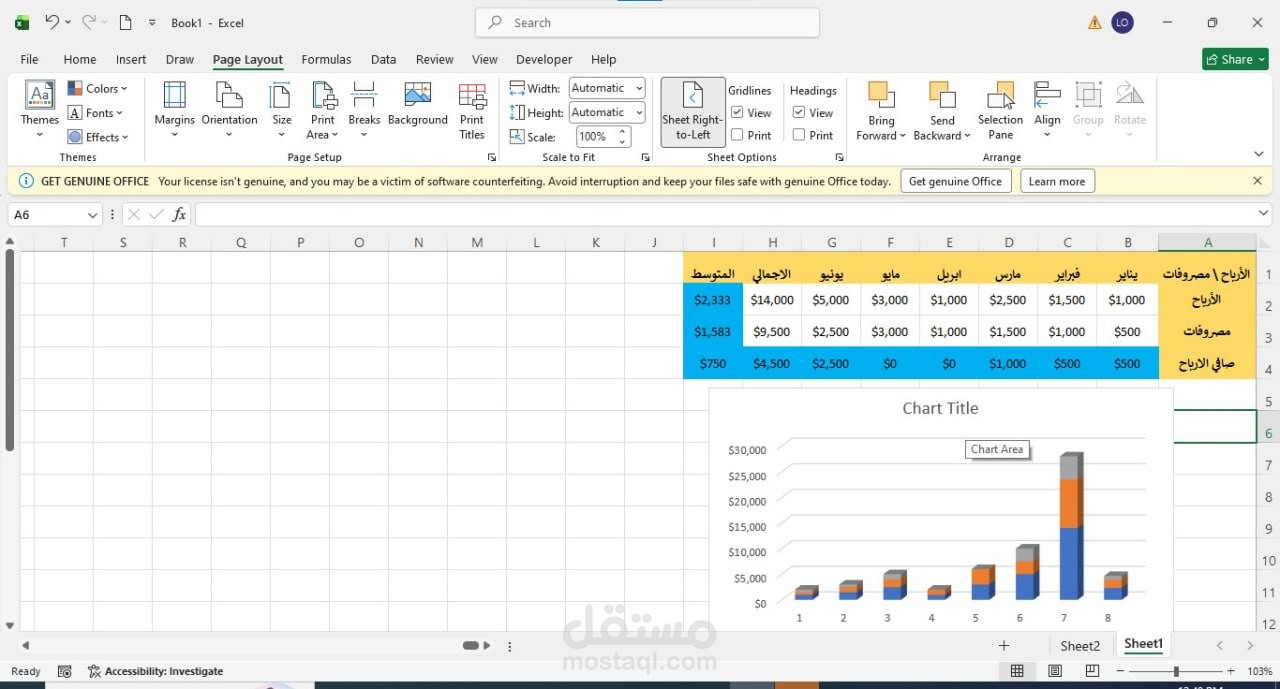Switch to Normal view icon

[1017, 671]
